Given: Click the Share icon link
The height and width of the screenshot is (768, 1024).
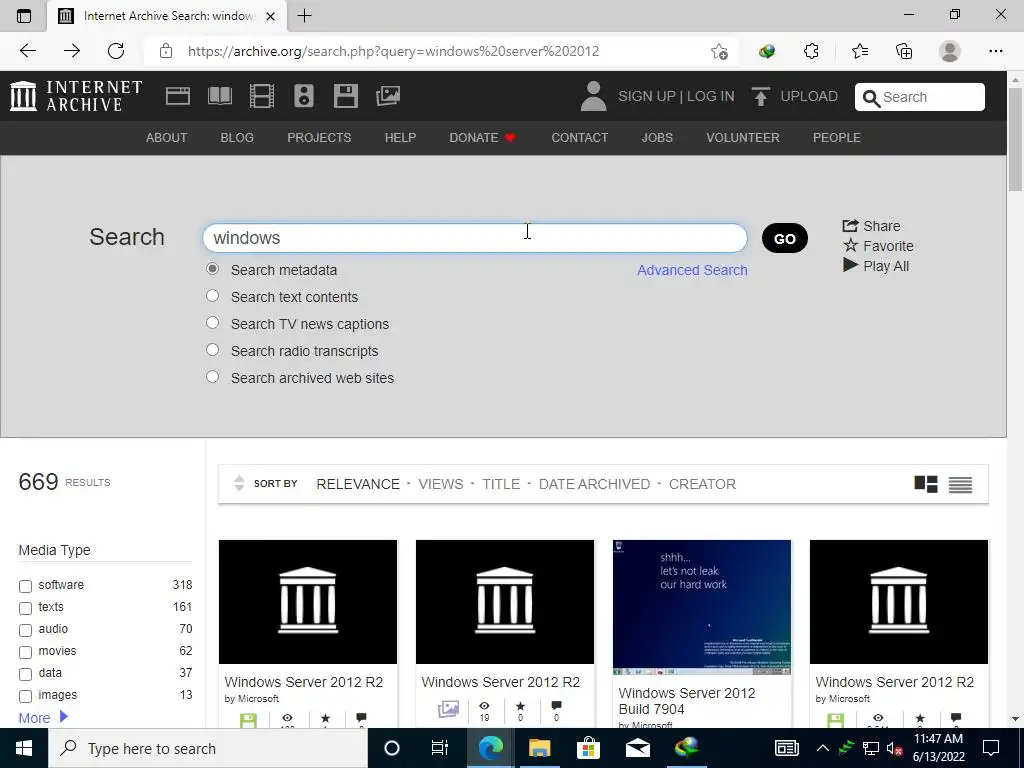Looking at the screenshot, I should click(871, 226).
